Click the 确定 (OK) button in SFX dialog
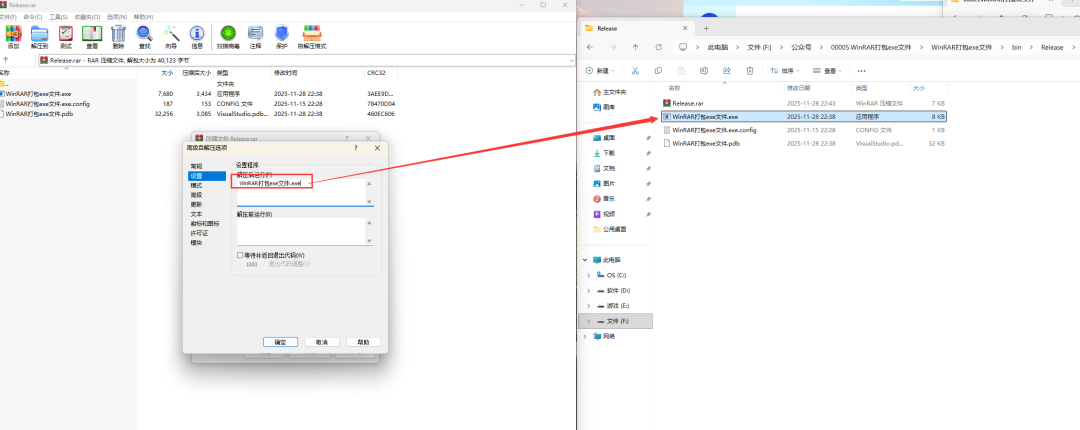1080x430 pixels. point(280,342)
